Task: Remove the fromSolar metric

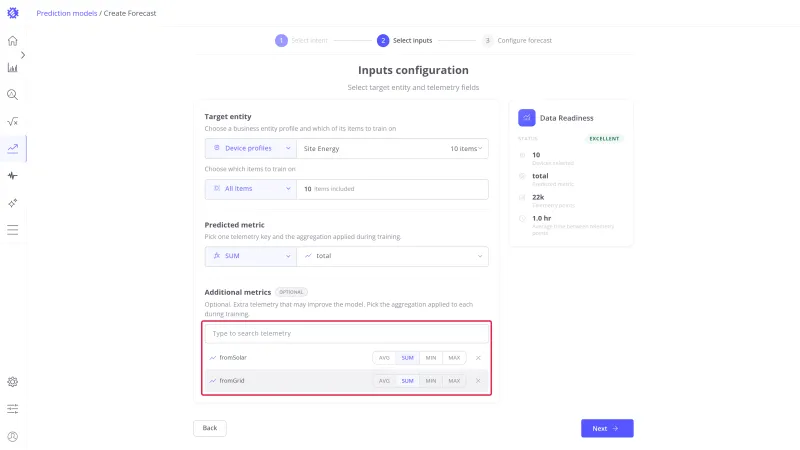Action: 478,358
